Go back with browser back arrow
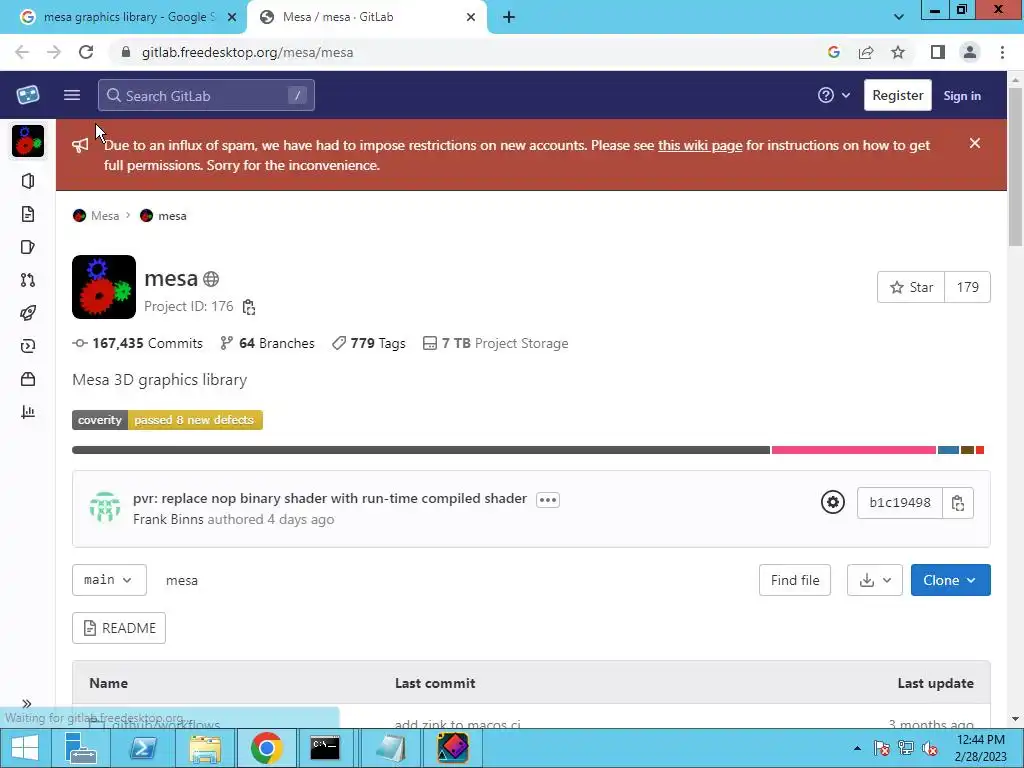1024x768 pixels. click(x=22, y=52)
